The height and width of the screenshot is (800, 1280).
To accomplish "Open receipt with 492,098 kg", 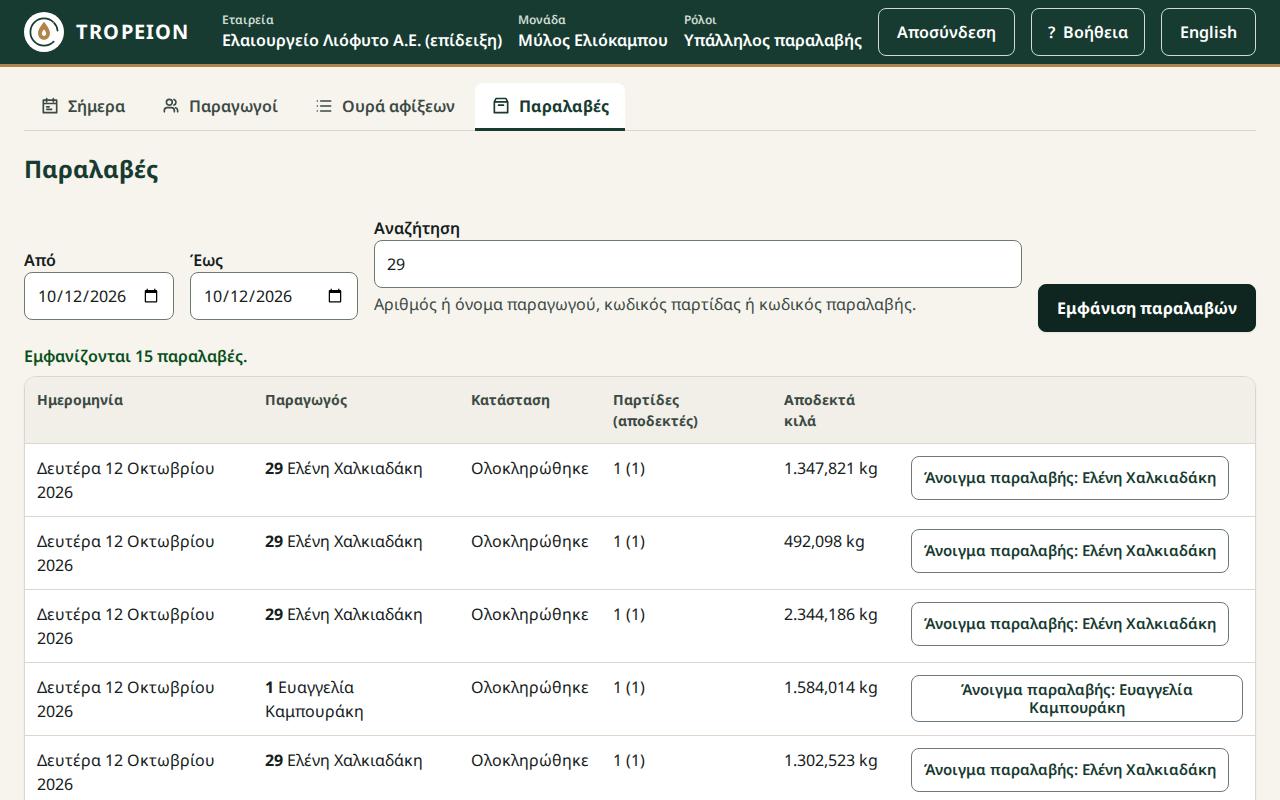I will (1070, 551).
